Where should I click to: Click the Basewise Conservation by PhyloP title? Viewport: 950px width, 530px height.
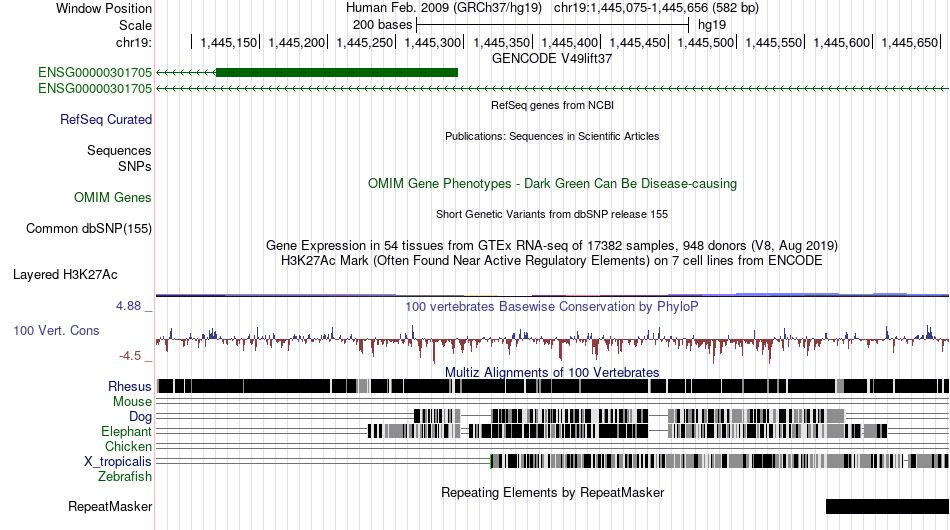pos(552,306)
